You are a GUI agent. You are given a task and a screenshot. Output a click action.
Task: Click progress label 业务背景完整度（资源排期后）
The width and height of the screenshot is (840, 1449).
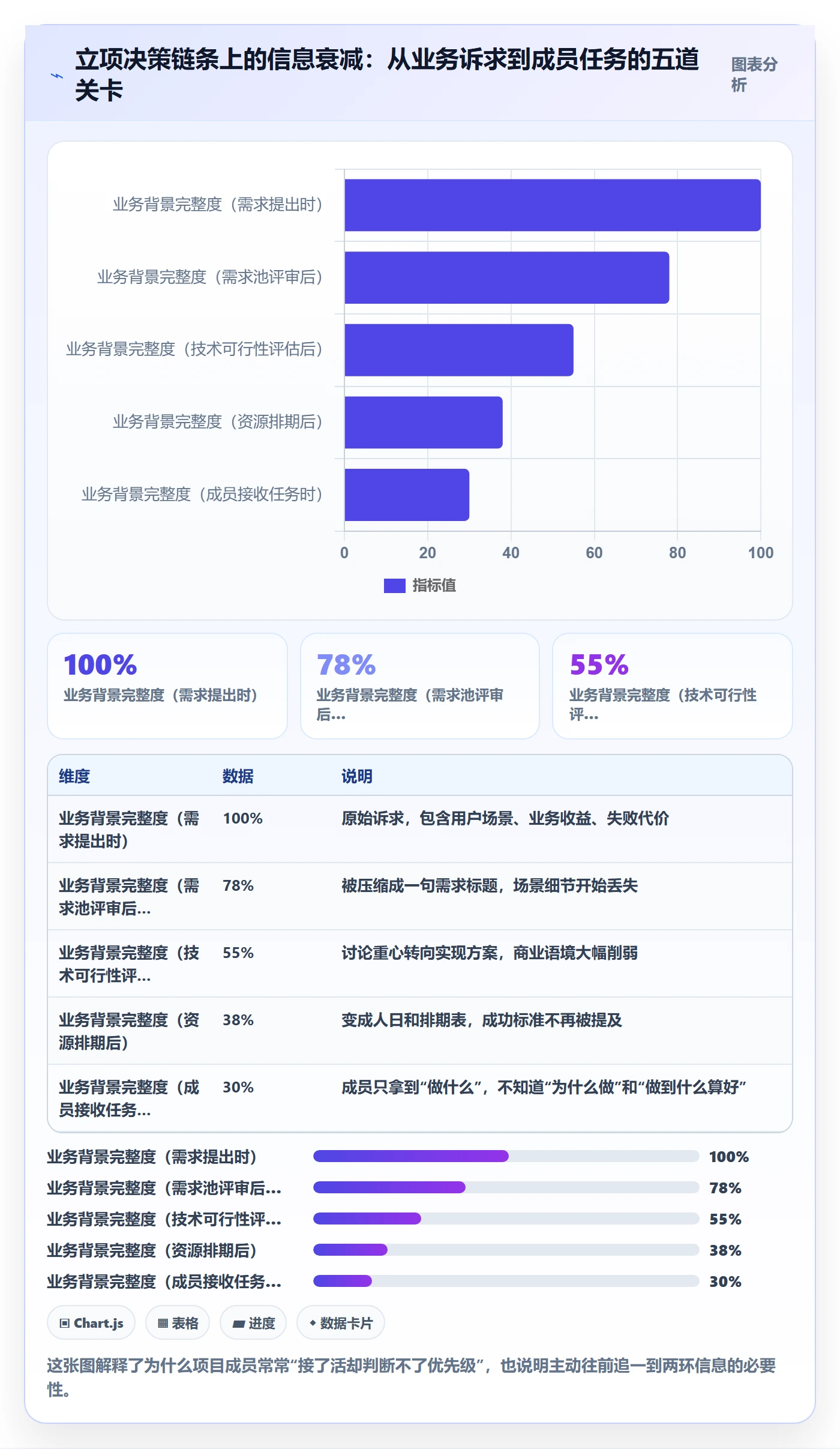pos(152,1250)
